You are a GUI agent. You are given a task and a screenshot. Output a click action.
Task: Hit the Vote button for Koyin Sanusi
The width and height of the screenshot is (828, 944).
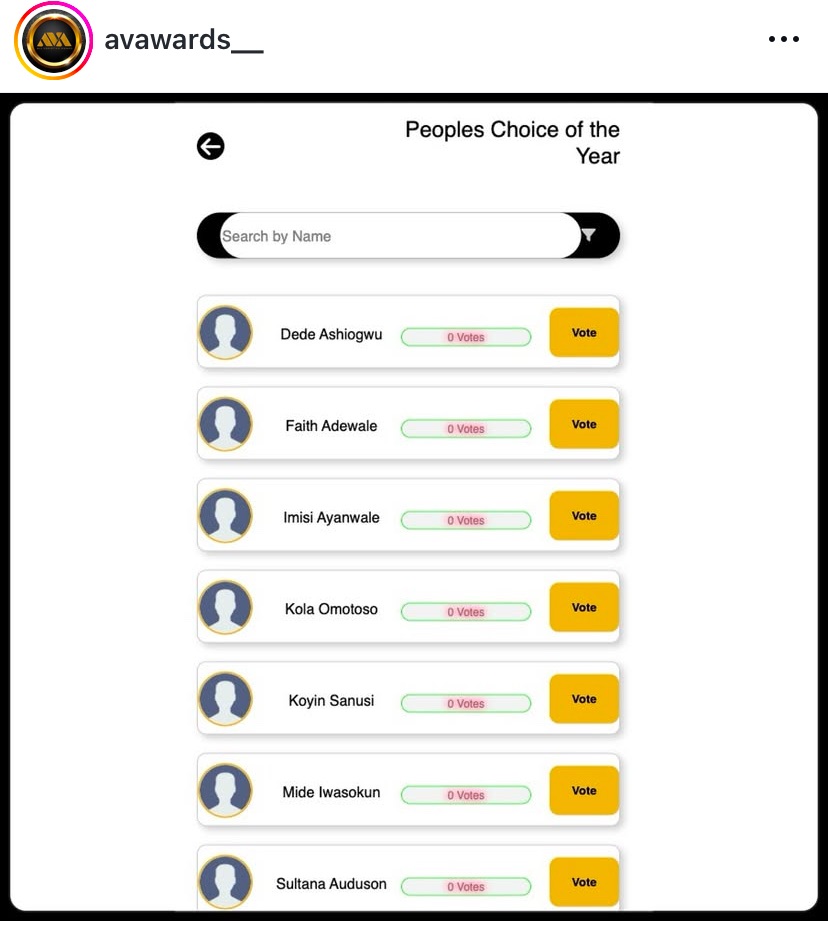pos(584,699)
